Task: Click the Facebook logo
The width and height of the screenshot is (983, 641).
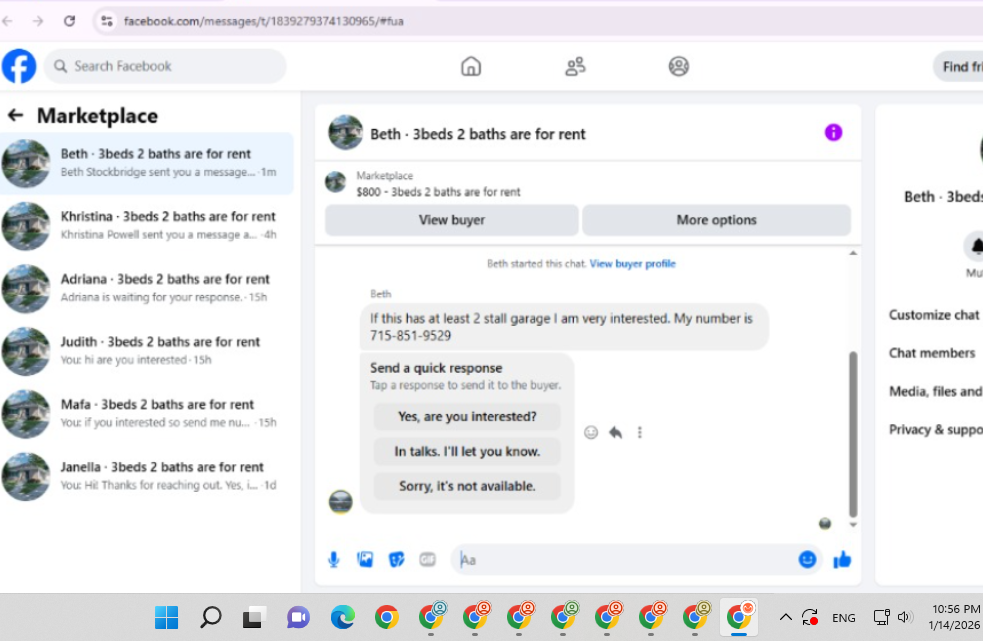Action: (19, 66)
